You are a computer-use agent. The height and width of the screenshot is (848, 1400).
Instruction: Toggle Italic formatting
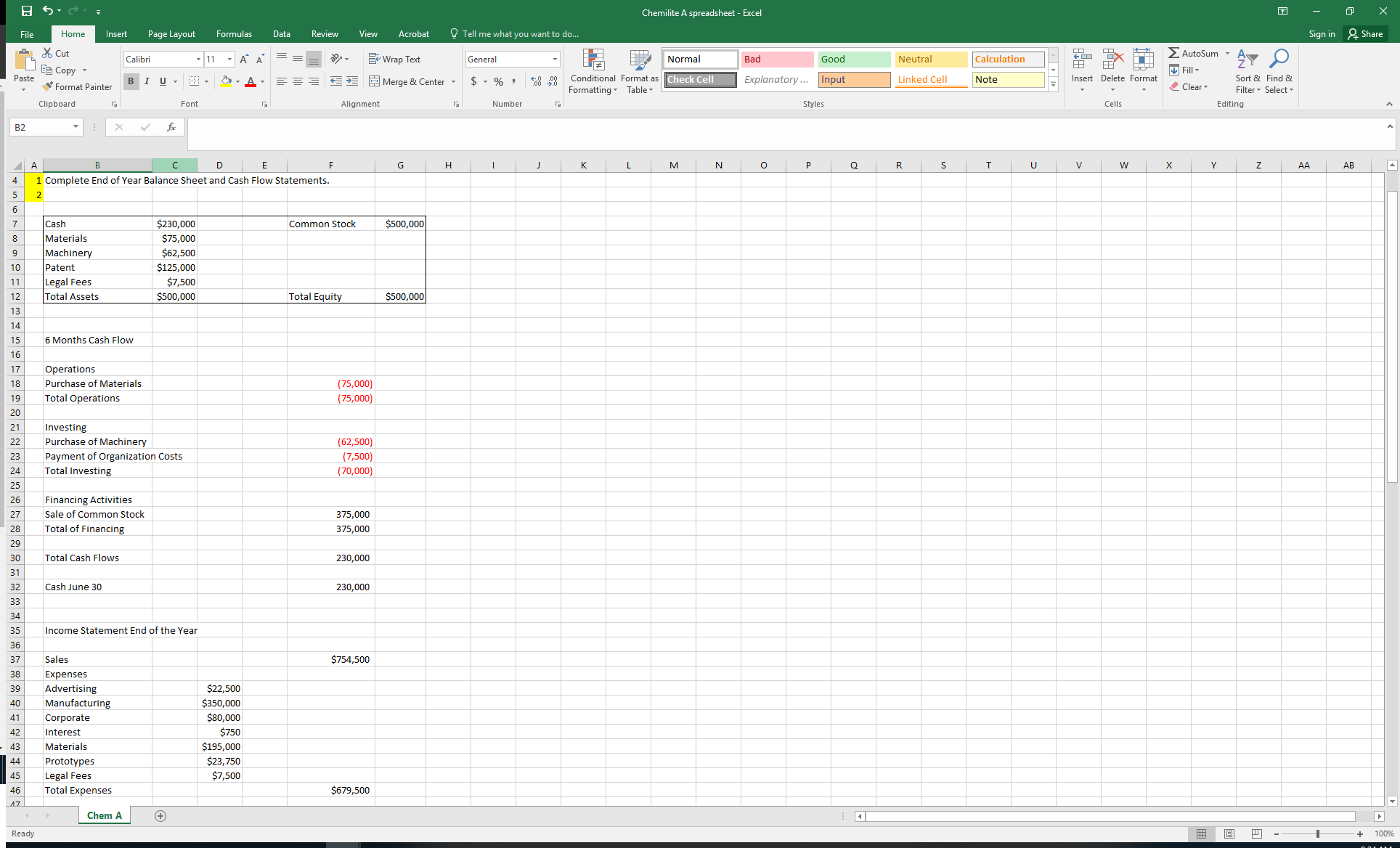[147, 81]
